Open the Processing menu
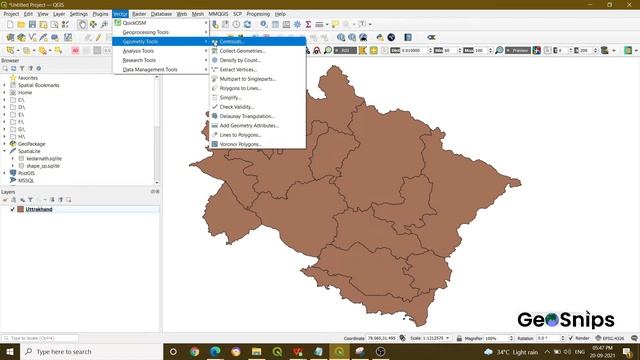Viewport: 640px width, 360px height. (258, 14)
